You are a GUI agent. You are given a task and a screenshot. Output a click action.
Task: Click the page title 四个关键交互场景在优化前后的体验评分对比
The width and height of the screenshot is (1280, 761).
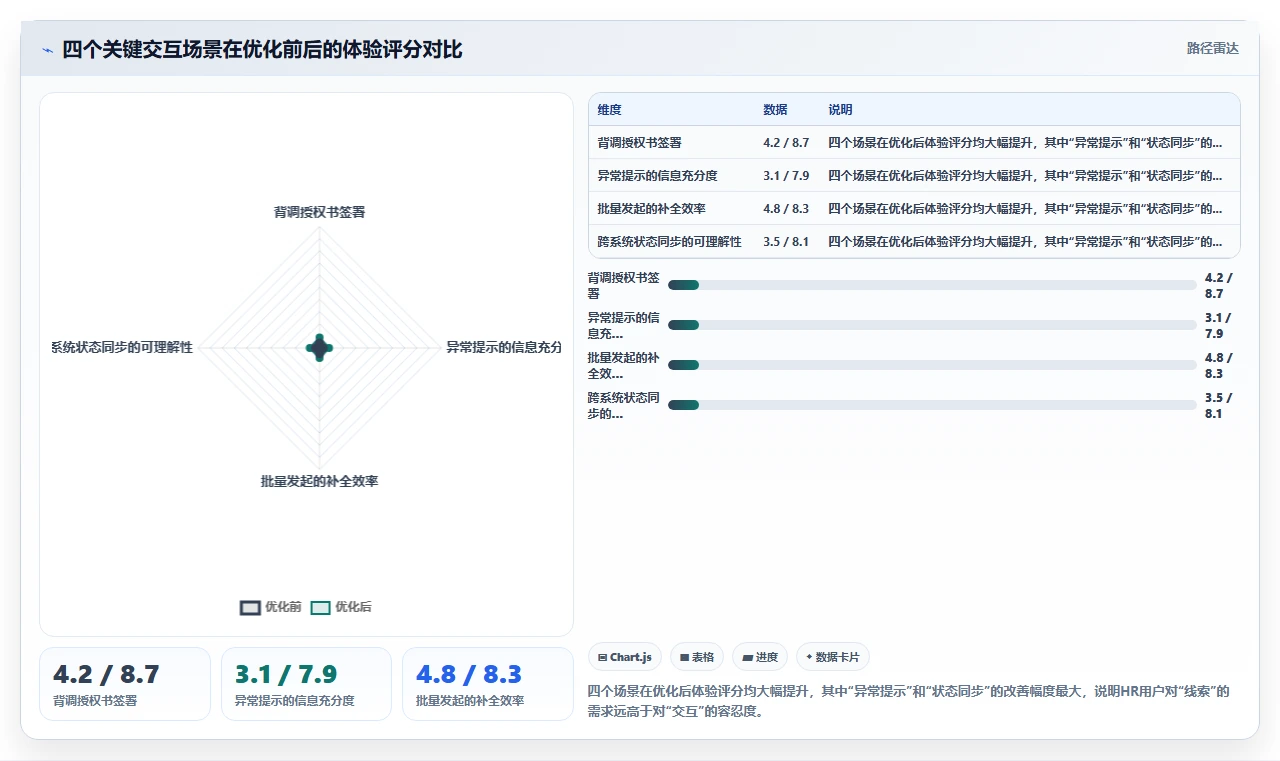point(262,50)
